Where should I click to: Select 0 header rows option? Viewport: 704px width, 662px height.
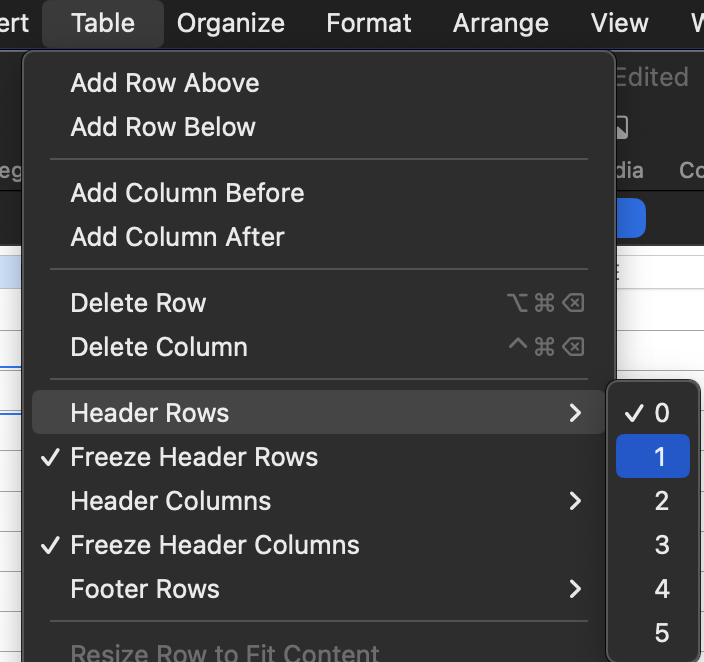[661, 413]
